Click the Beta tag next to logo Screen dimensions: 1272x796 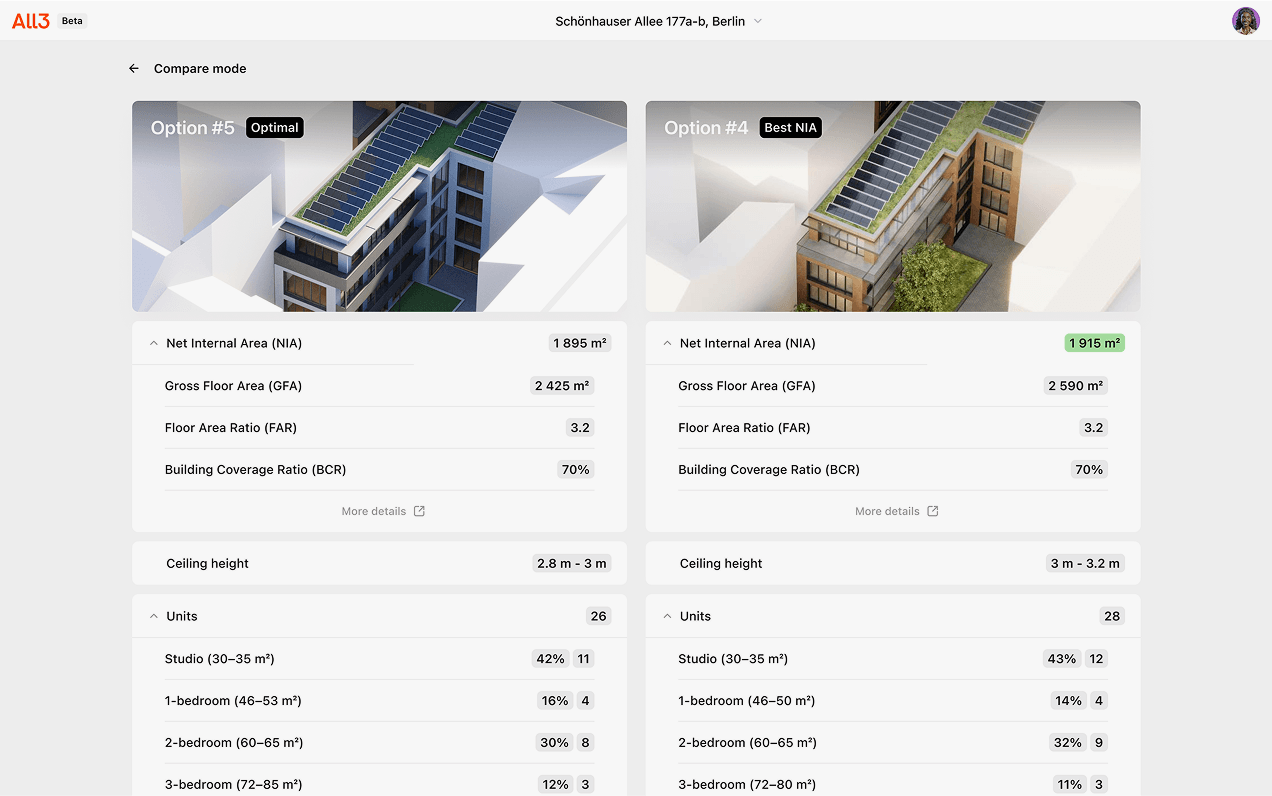point(72,21)
